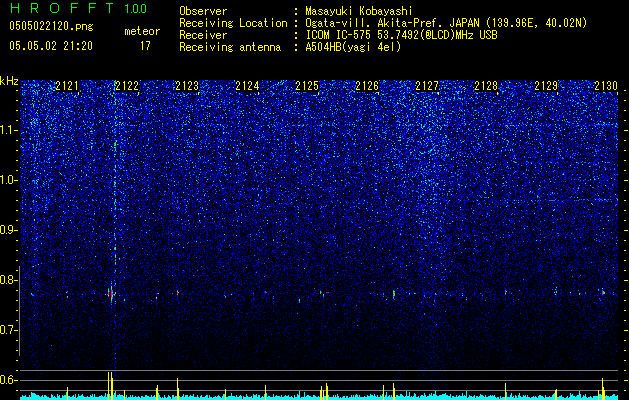Click the meteor count 17
629x400 pixels.
pos(145,46)
